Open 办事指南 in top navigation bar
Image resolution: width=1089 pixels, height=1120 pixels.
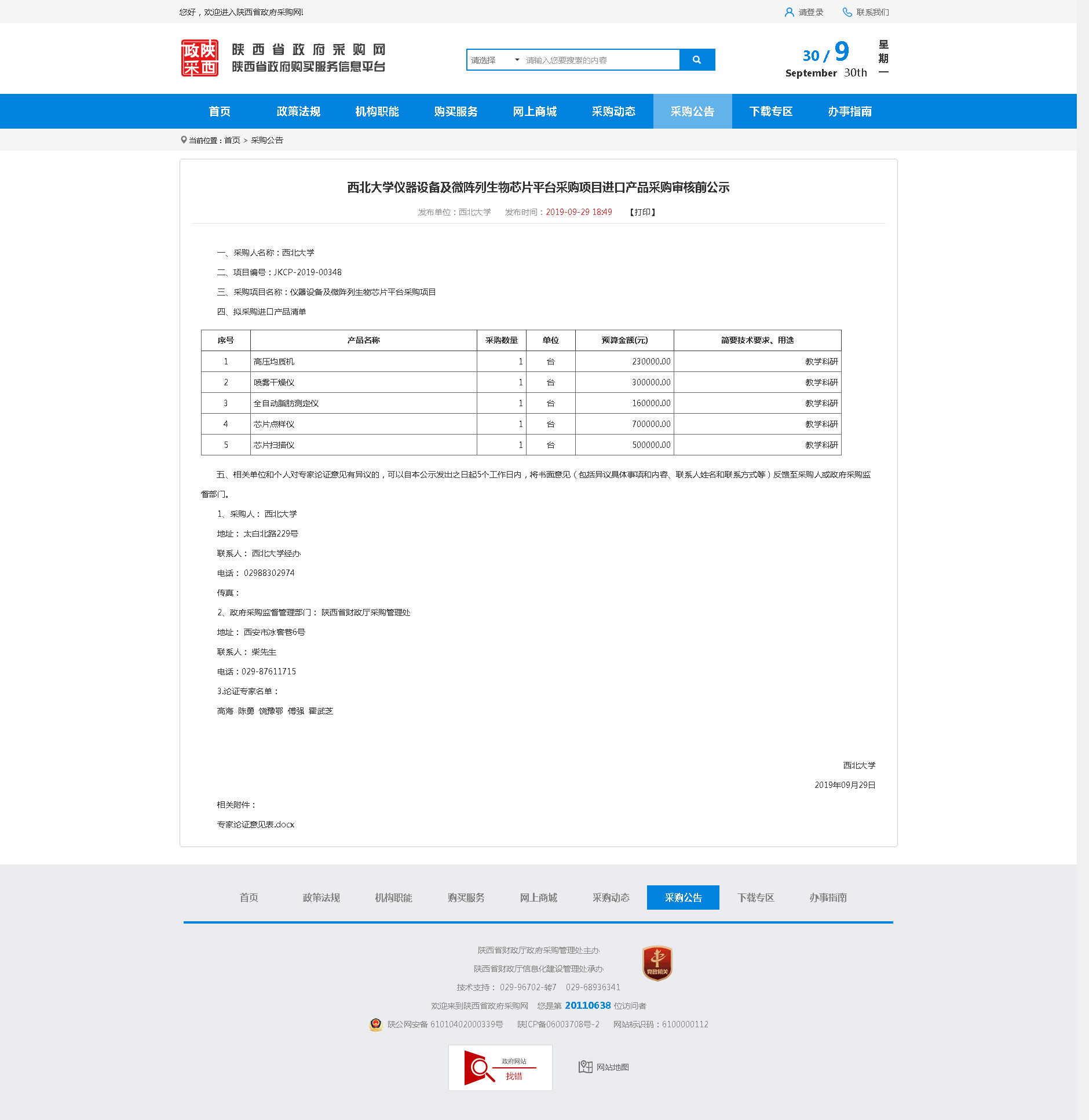[850, 111]
